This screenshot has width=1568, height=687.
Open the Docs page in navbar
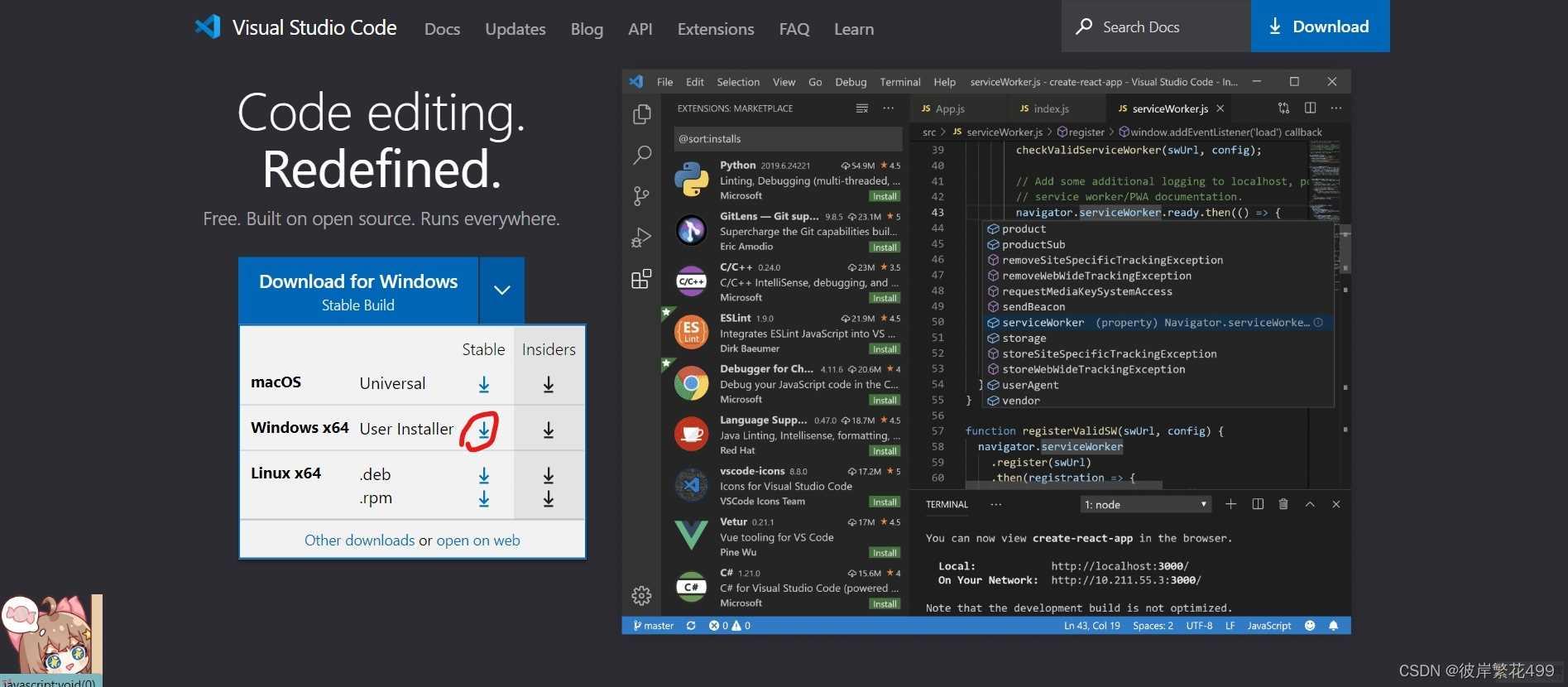pos(442,29)
